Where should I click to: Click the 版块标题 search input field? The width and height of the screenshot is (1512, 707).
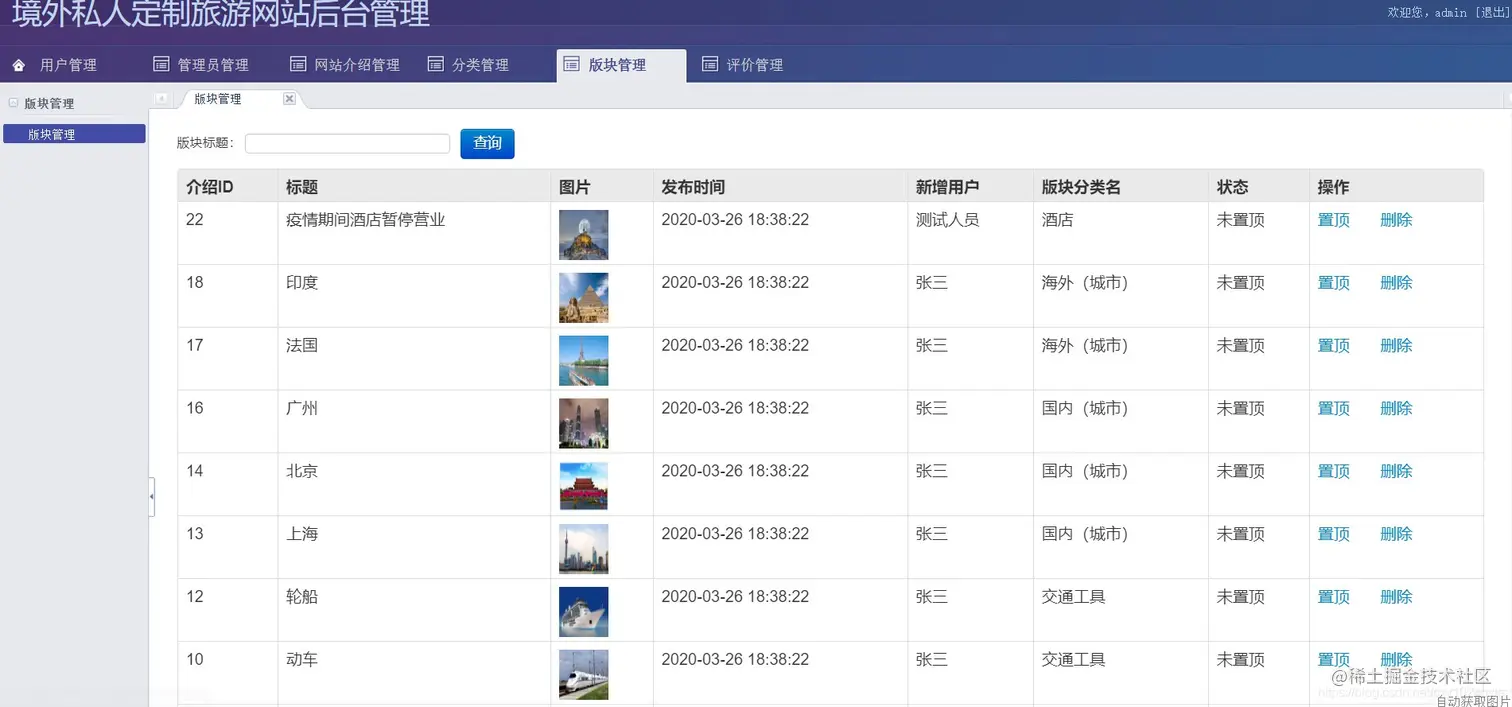[x=347, y=143]
